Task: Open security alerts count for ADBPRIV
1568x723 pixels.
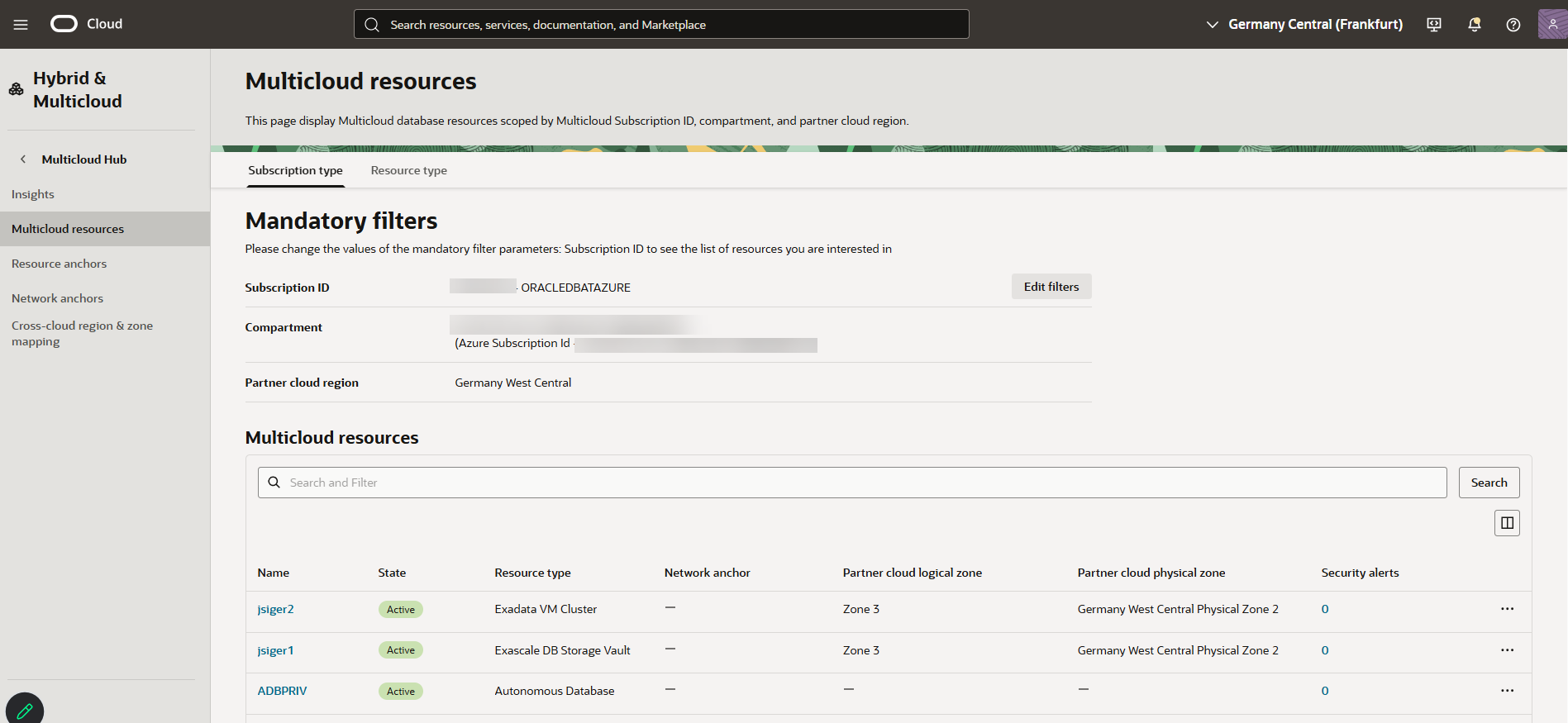Action: pyautogui.click(x=1325, y=691)
